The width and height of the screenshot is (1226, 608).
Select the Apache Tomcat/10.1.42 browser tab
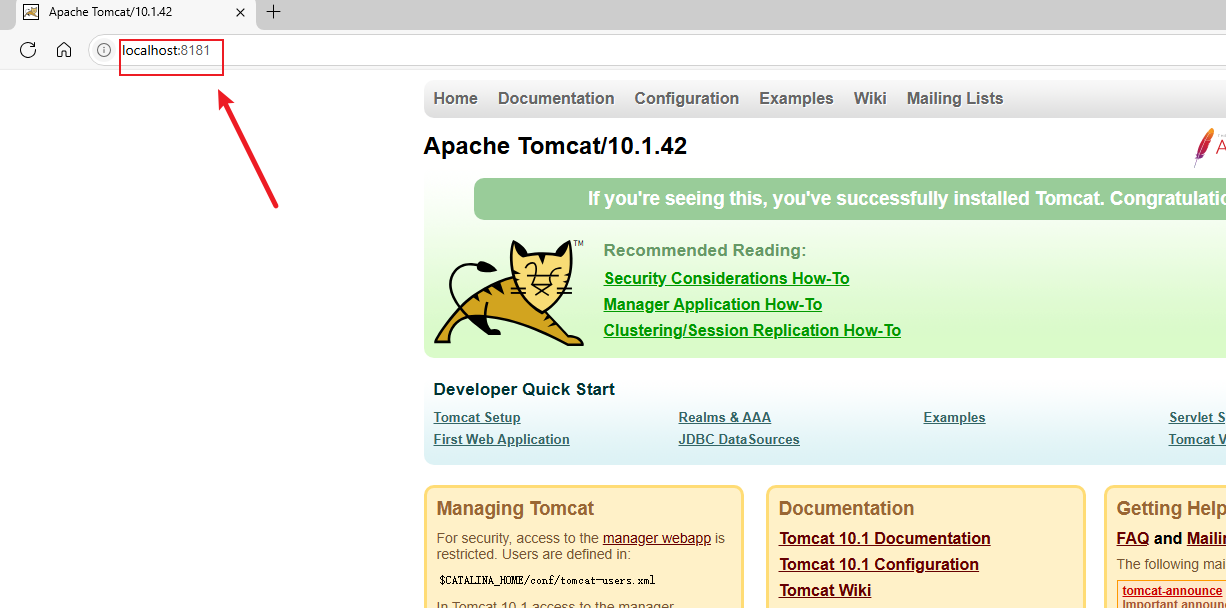[x=135, y=12]
